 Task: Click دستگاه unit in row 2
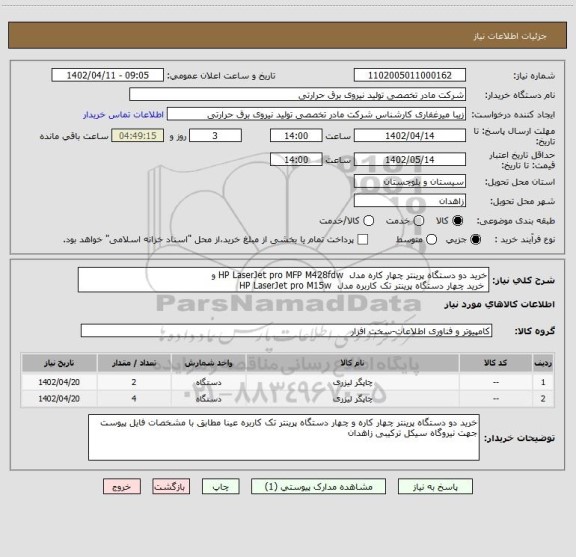(208, 398)
